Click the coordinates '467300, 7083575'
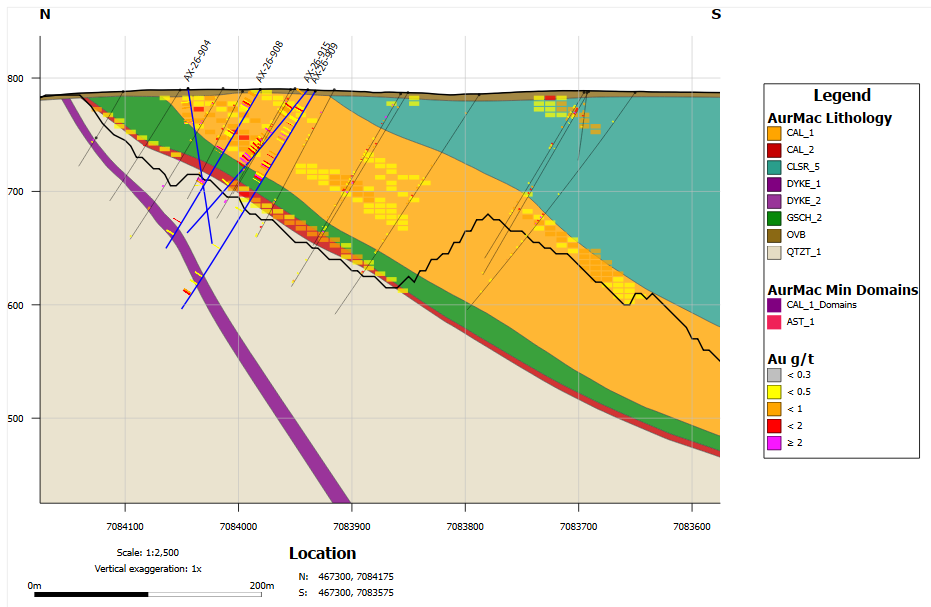 point(356,593)
